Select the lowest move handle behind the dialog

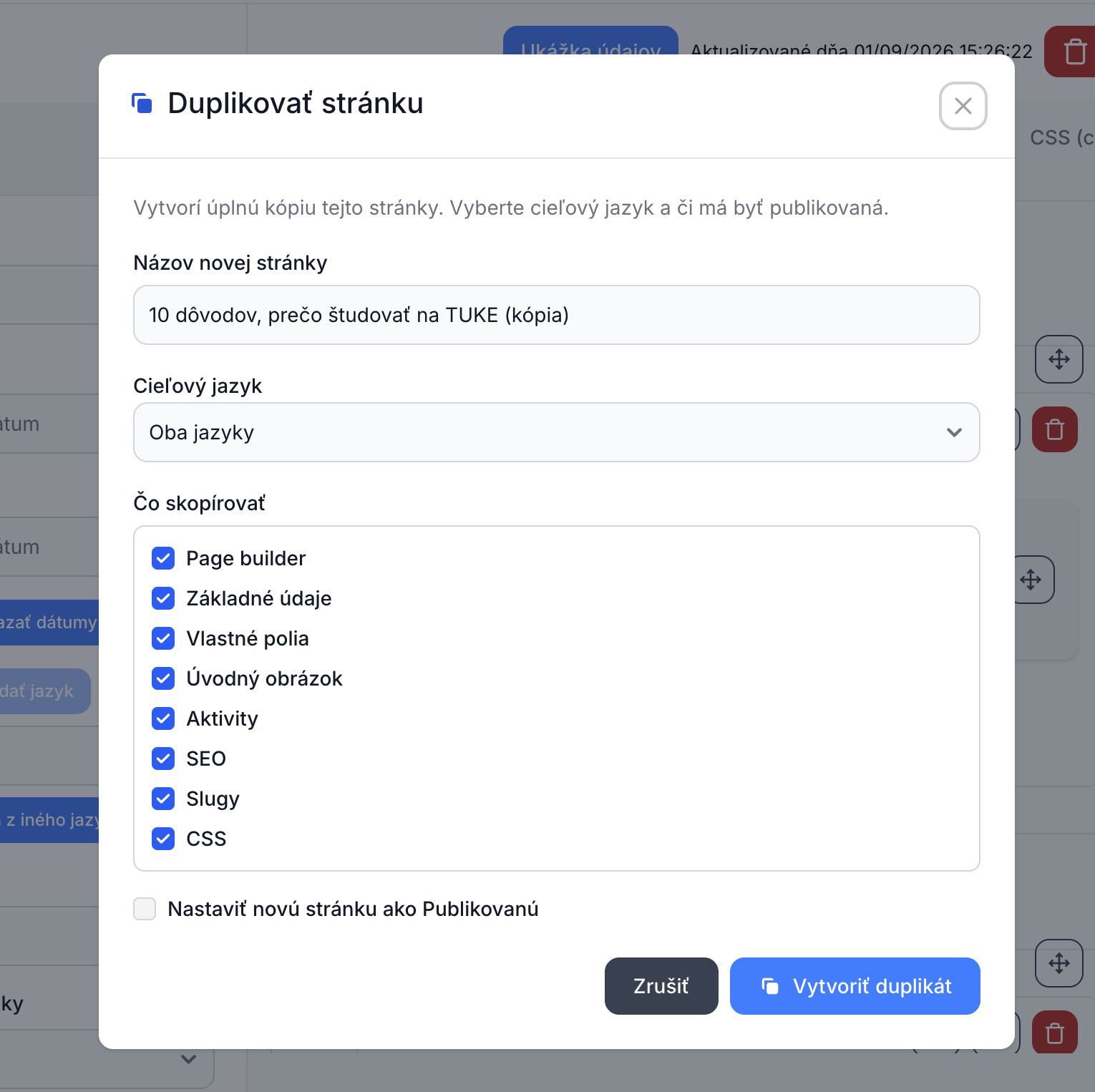1059,963
